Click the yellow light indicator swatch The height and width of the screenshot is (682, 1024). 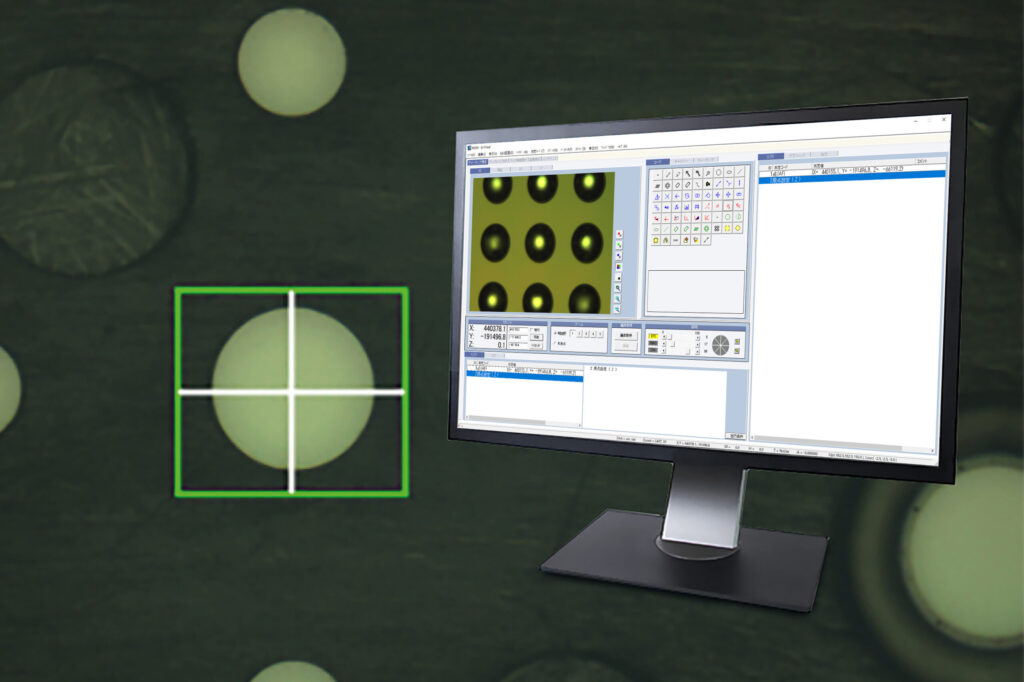[x=652, y=337]
